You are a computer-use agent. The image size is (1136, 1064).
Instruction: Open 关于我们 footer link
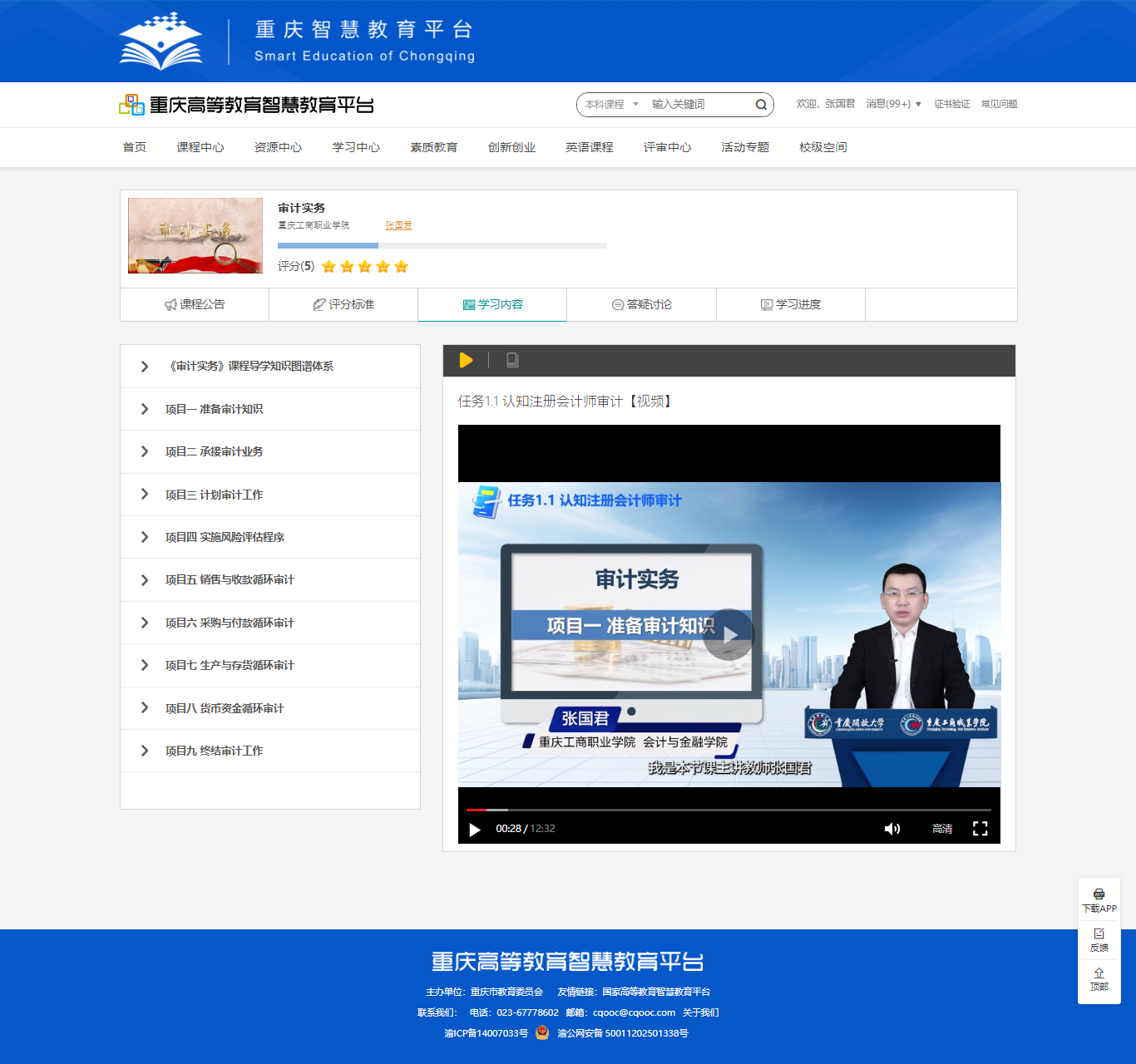click(x=701, y=1012)
